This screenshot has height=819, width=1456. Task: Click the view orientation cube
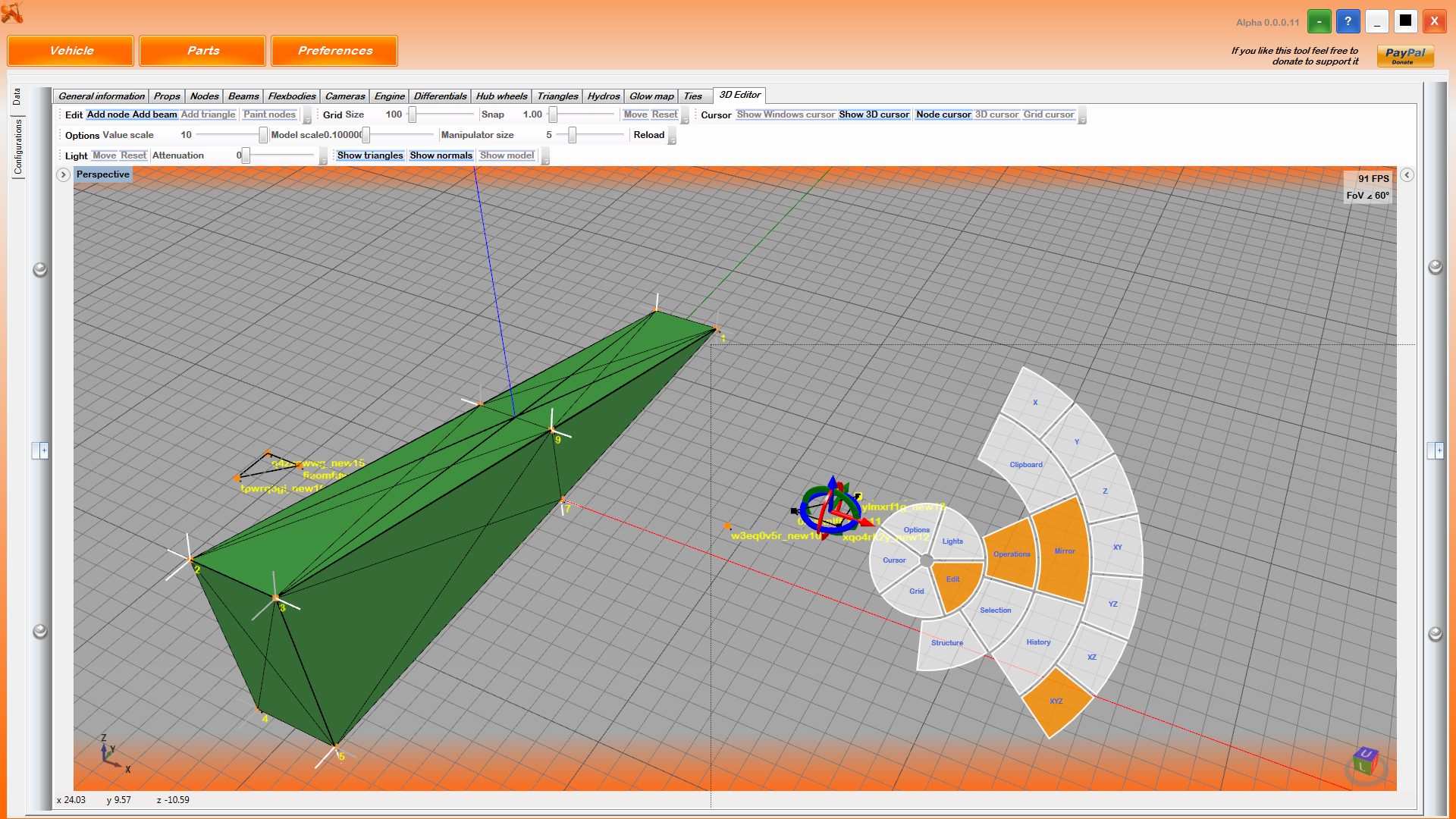(1365, 761)
